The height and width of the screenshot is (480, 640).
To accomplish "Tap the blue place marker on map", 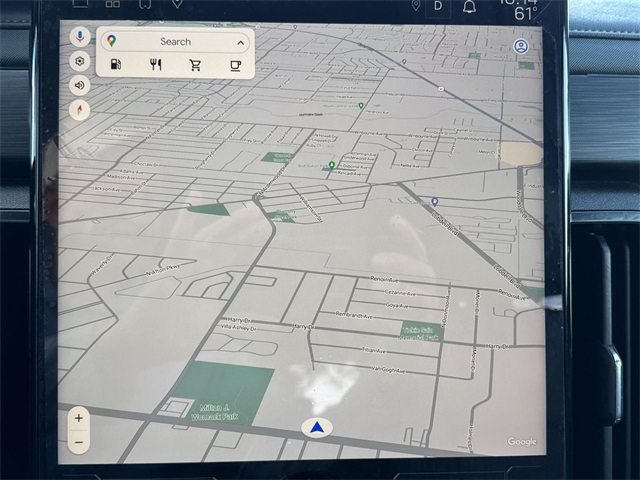I will click(435, 201).
